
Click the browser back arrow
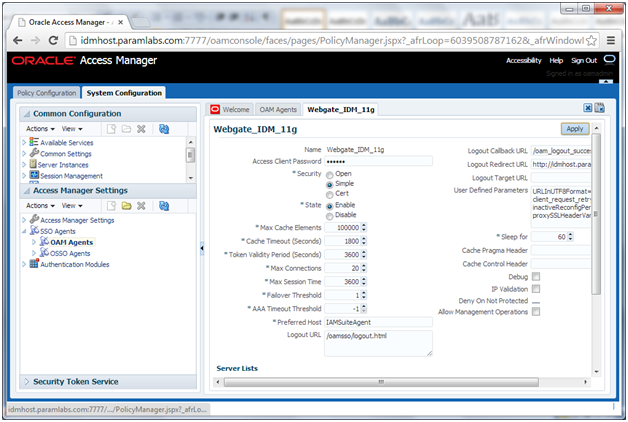coord(18,40)
